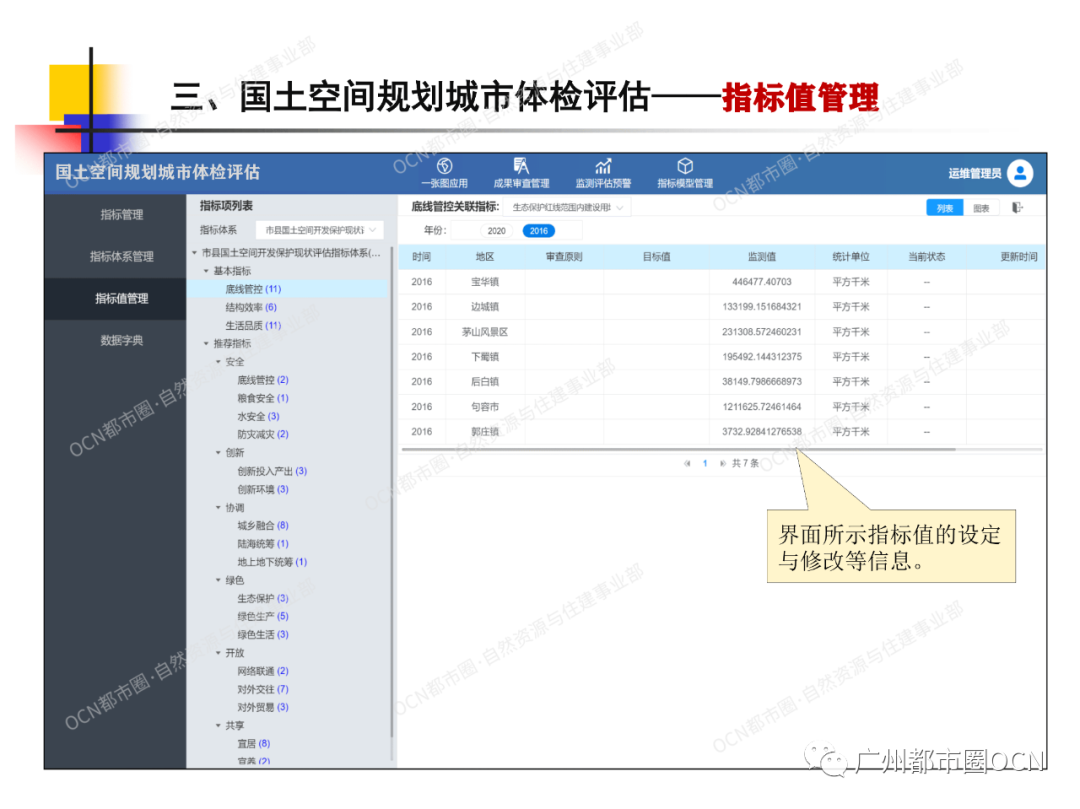Select 城乡融合 (8) tree item
This screenshot has width=1080, height=809.
pyautogui.click(x=262, y=526)
